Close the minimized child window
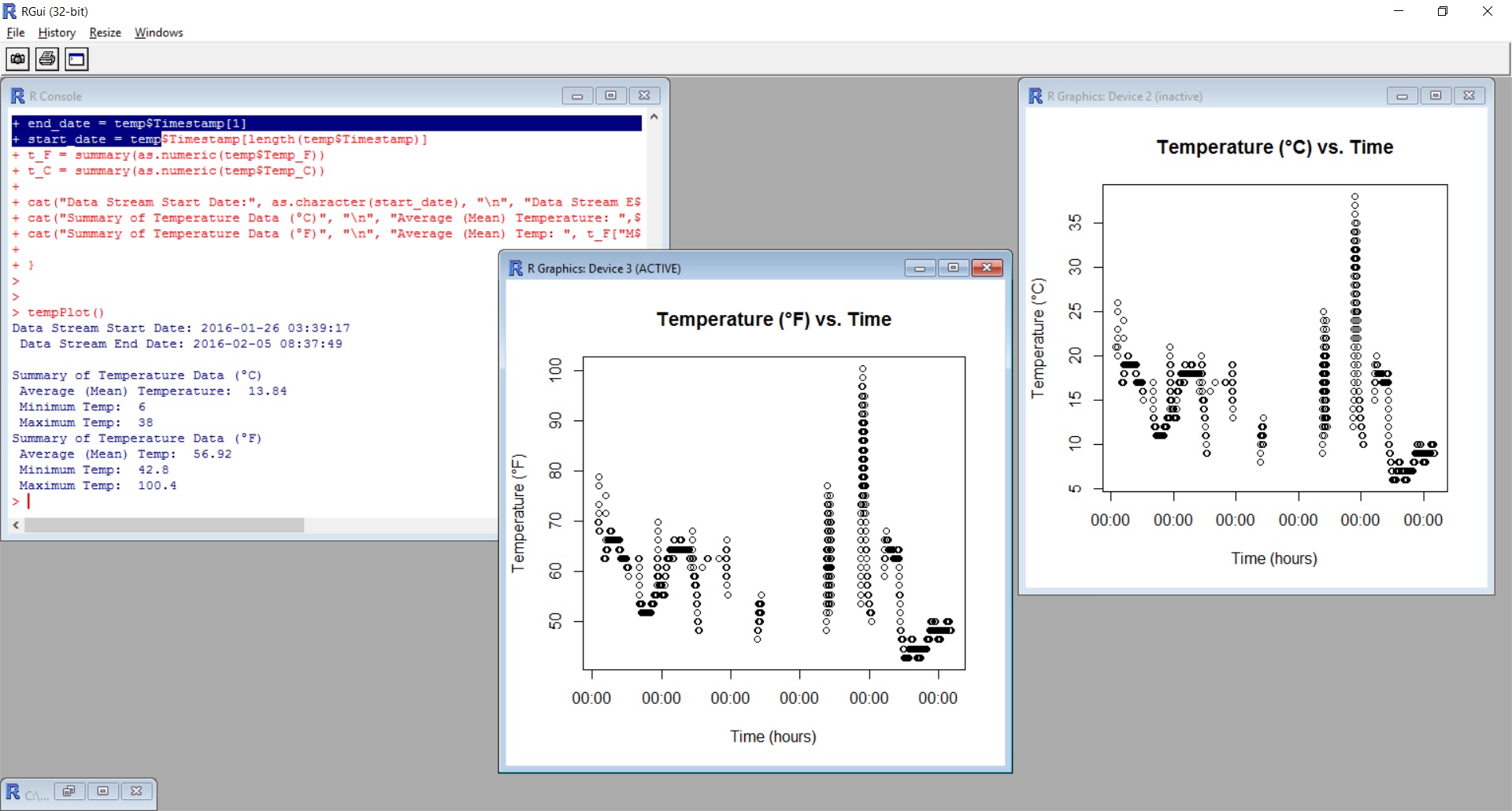This screenshot has height=811, width=1512. pos(136,791)
